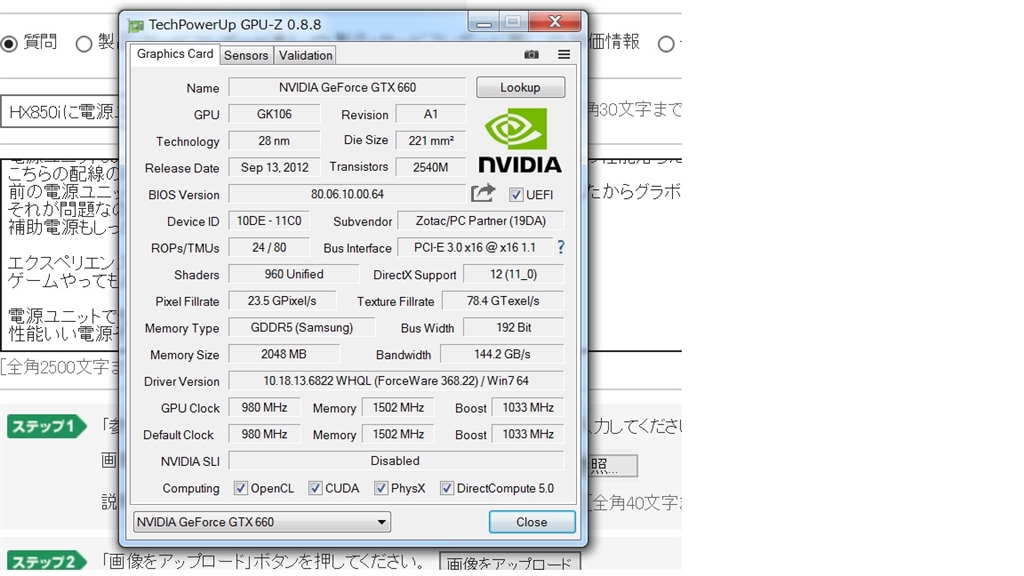Open the NVIDIA GeForce GTX 660 dropdown
The image size is (1024, 576).
pos(262,522)
